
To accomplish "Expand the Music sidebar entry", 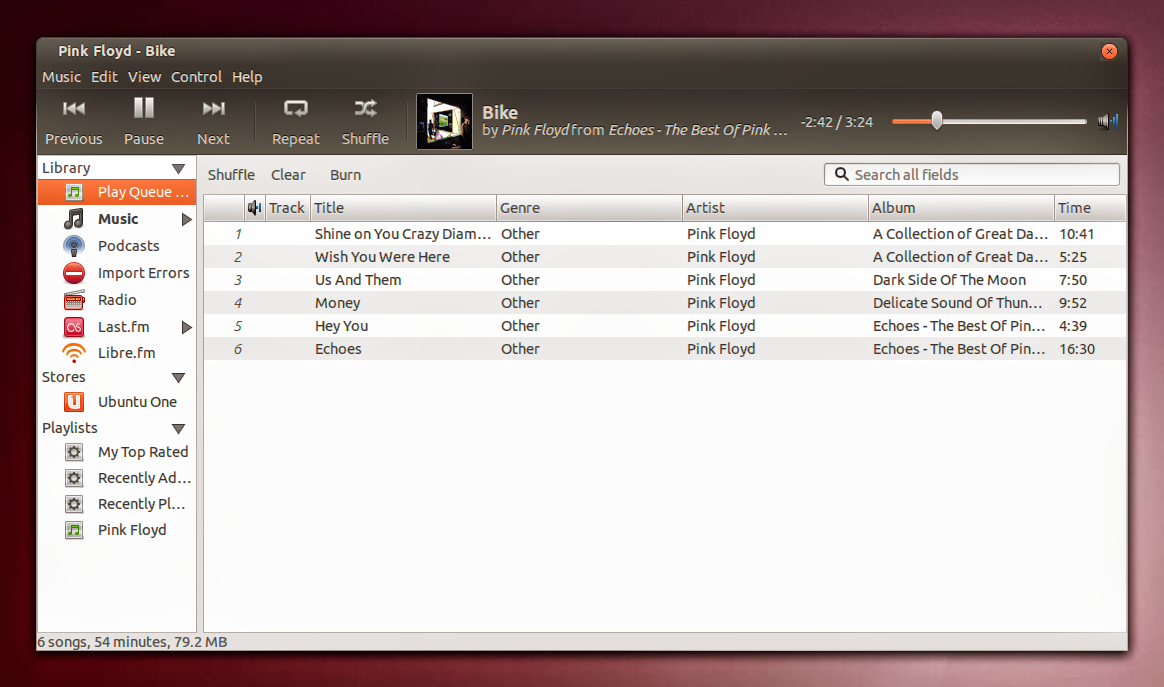I will 184,218.
